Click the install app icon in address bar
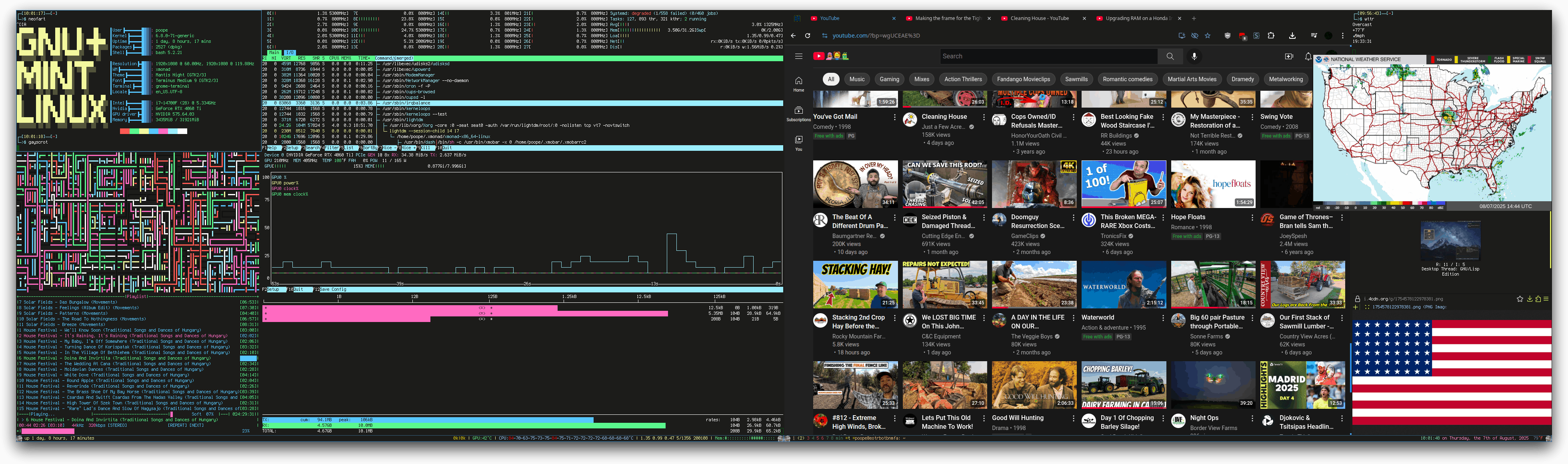 coord(1182,36)
